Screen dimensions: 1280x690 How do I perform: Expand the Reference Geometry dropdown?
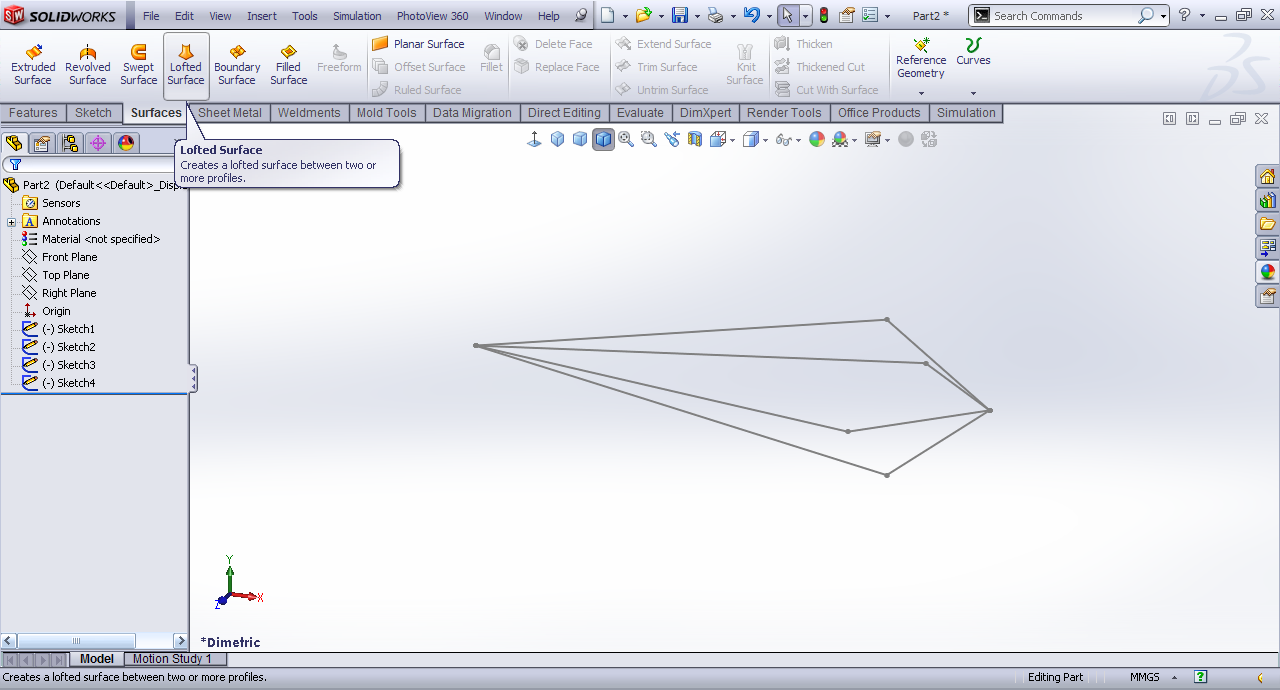pyautogui.click(x=921, y=93)
